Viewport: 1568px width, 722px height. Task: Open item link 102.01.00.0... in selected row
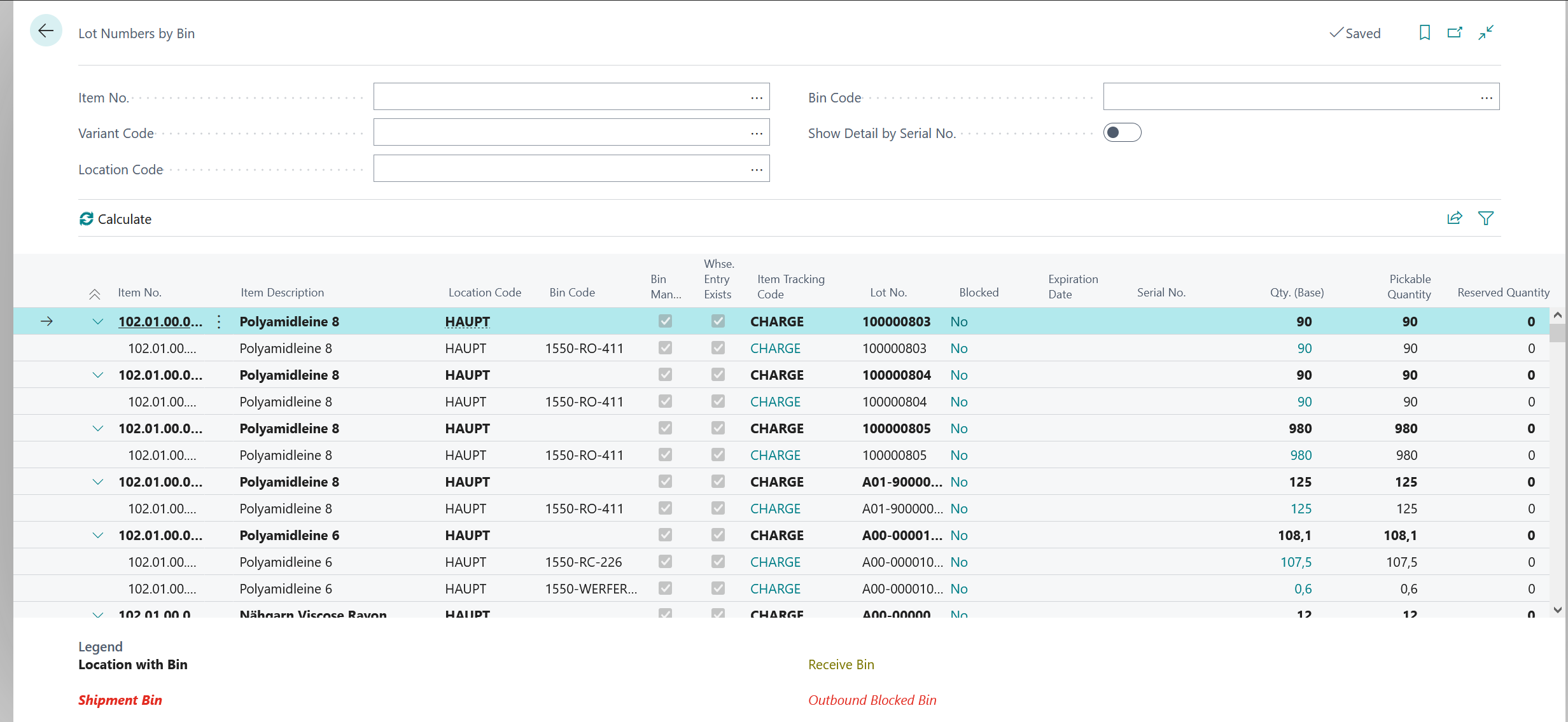tap(160, 322)
